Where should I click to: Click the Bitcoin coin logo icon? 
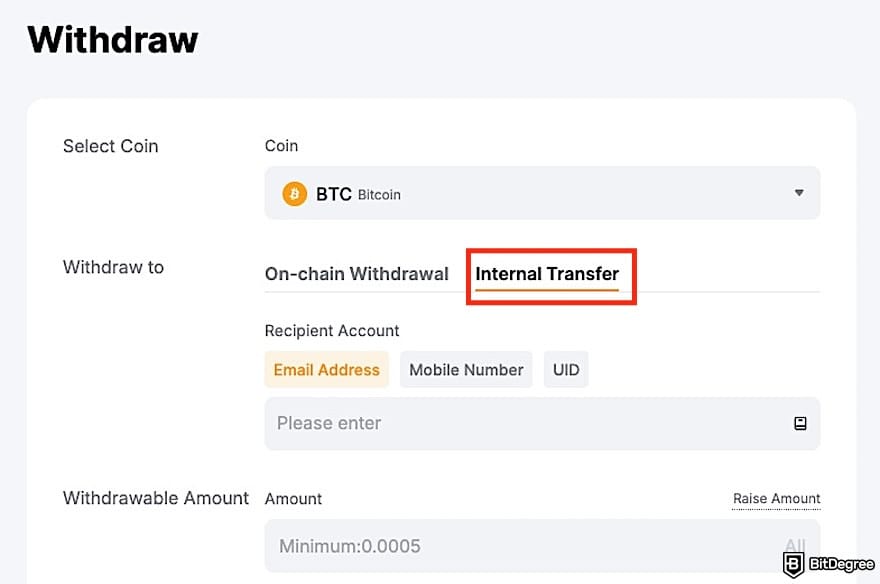(294, 193)
